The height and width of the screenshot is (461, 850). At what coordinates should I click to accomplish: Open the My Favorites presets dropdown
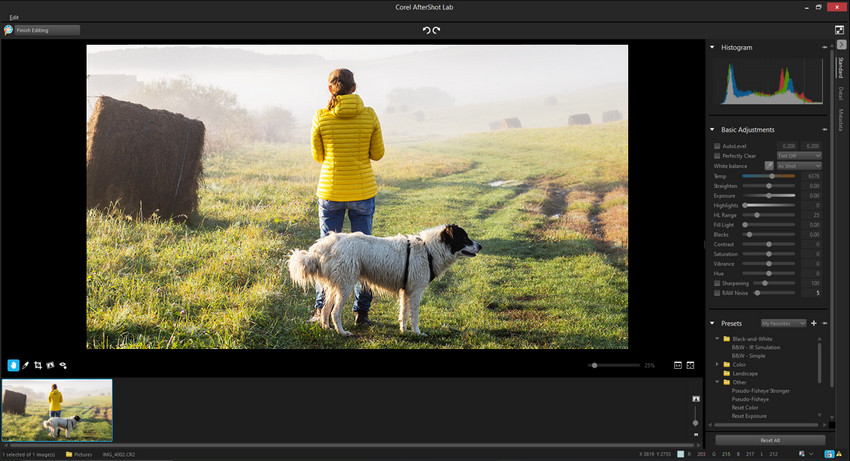click(x=783, y=323)
